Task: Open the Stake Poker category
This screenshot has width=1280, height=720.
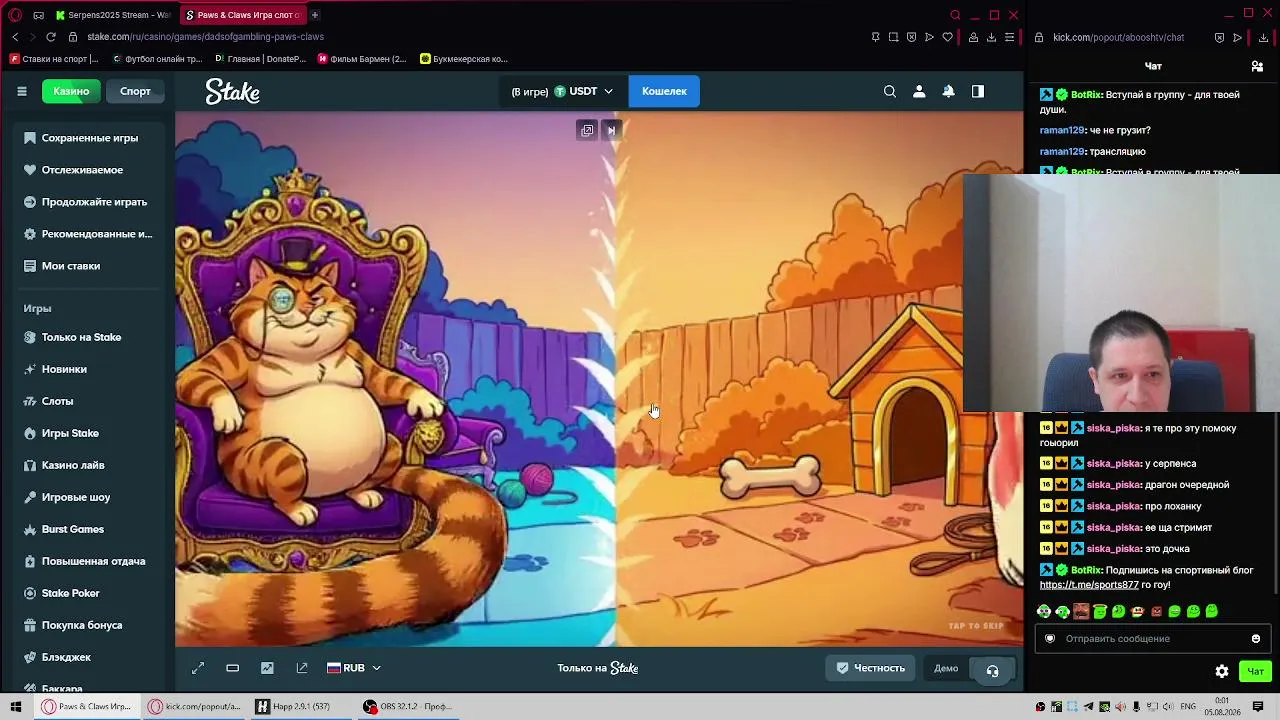Action: tap(70, 593)
